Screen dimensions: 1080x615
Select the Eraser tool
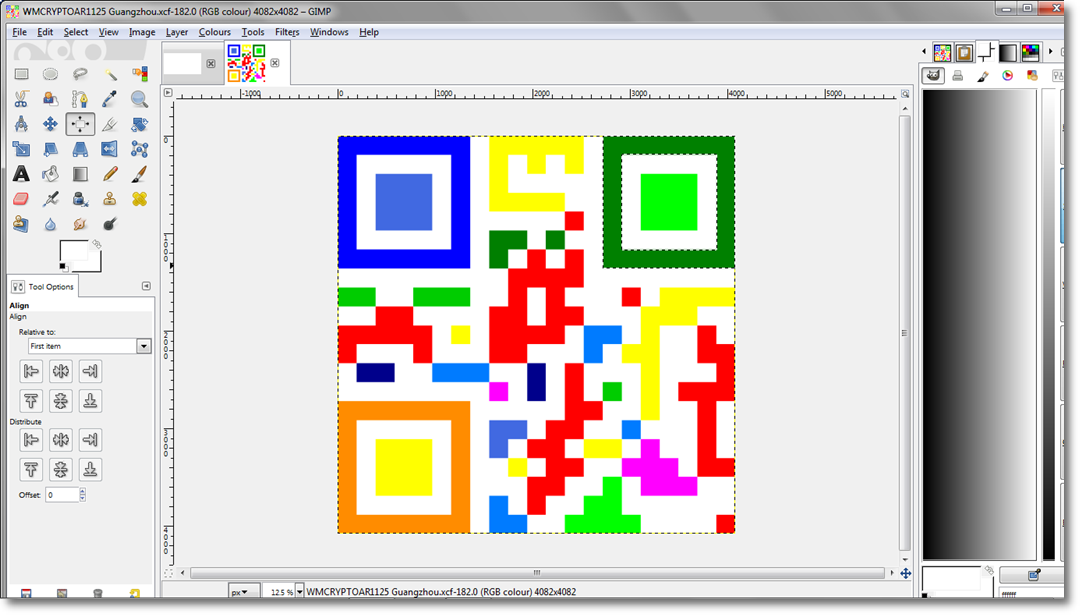pos(21,199)
